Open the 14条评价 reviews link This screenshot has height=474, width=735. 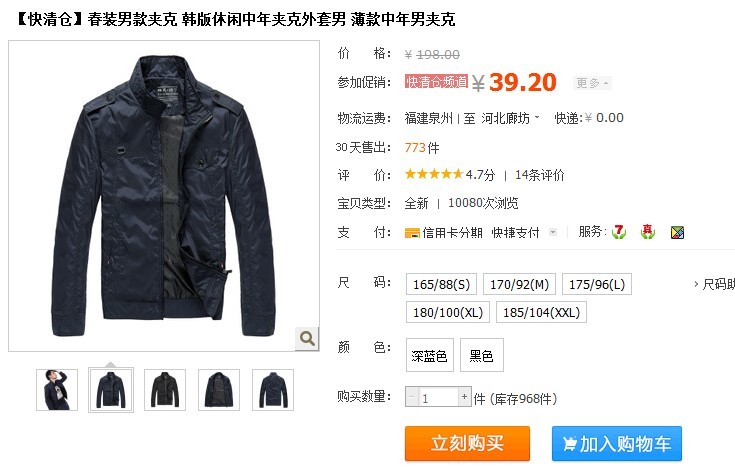pos(539,175)
